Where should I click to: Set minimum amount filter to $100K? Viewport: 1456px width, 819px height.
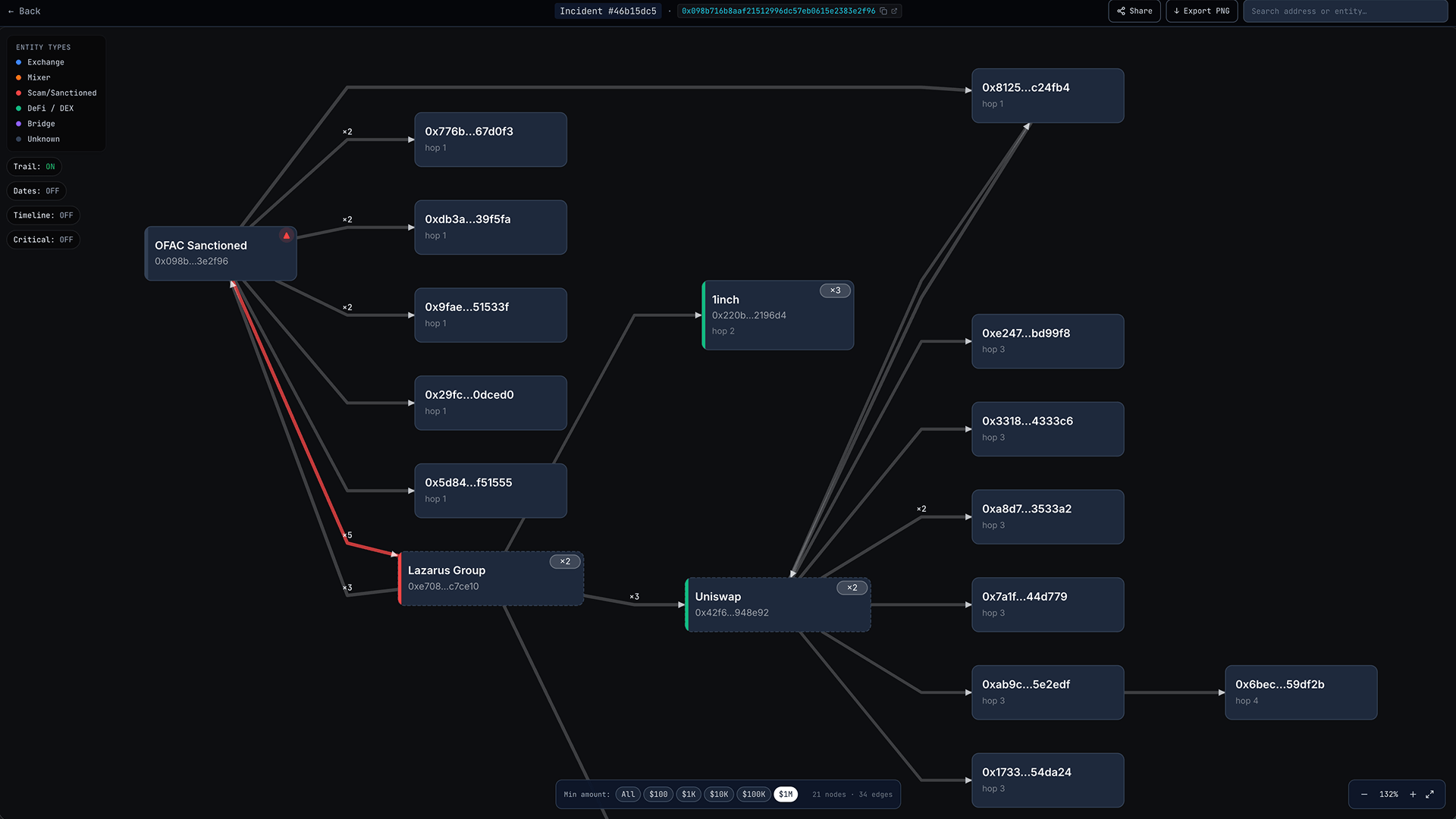point(754,795)
